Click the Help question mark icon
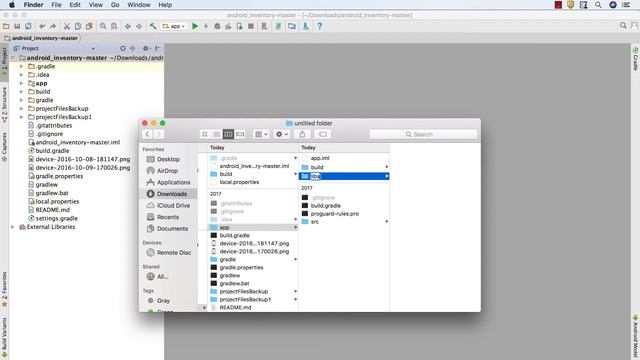The image size is (640, 360). click(x=320, y=26)
